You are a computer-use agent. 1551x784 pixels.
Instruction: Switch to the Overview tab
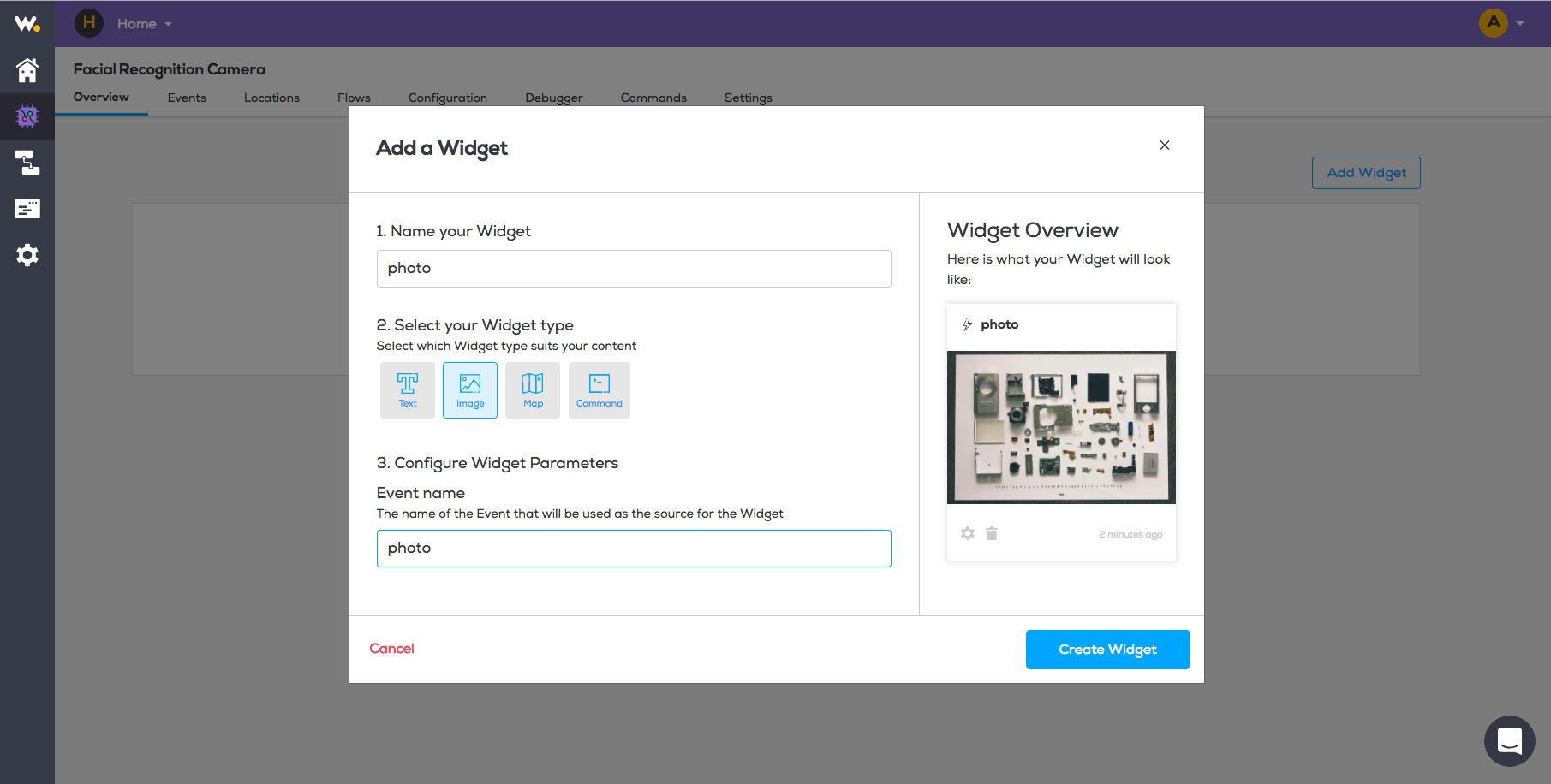101,98
